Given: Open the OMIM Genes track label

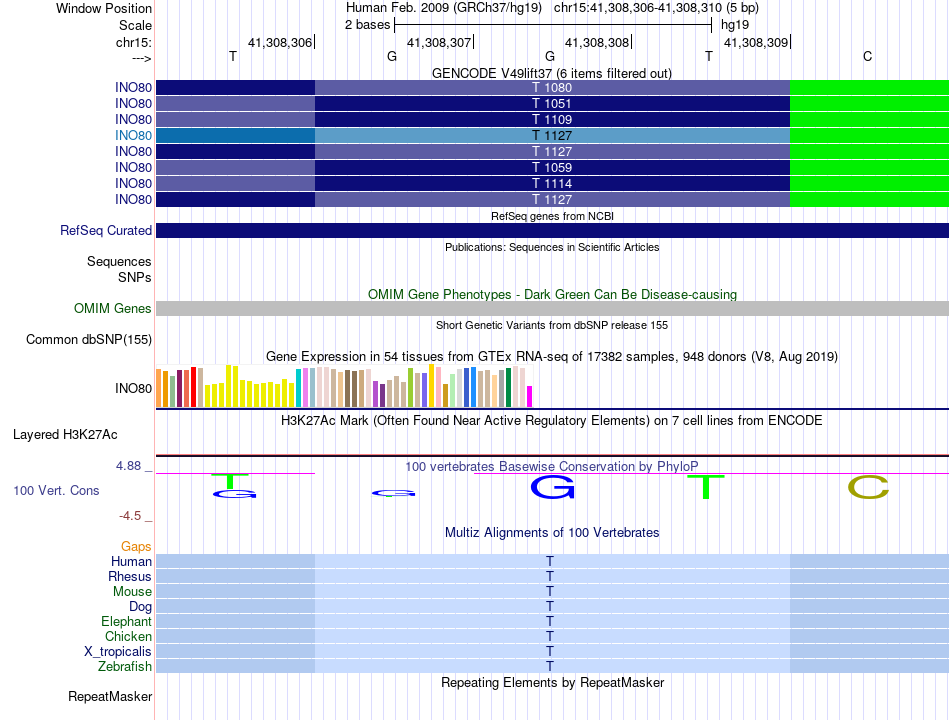Looking at the screenshot, I should (112, 308).
